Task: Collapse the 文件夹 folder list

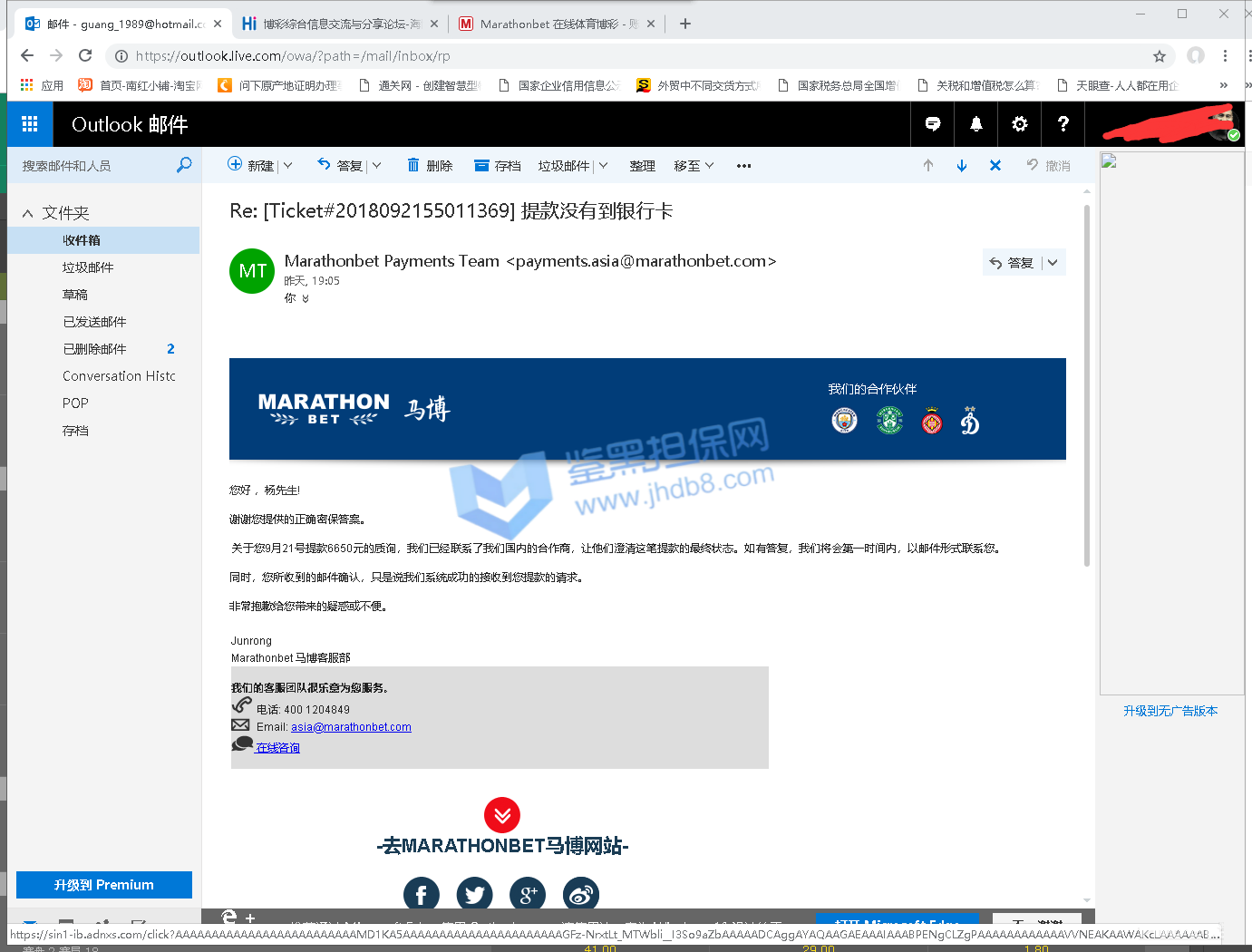Action: point(27,213)
